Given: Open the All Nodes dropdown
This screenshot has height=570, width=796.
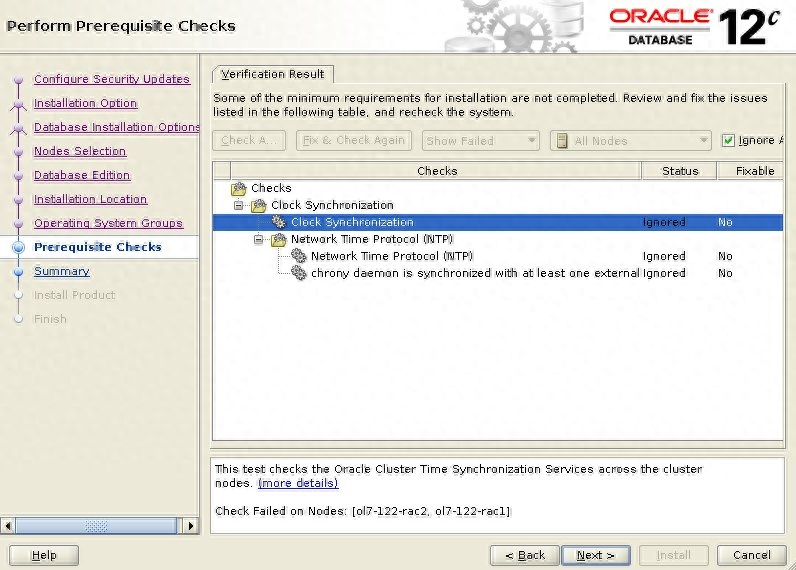Looking at the screenshot, I should pos(630,141).
